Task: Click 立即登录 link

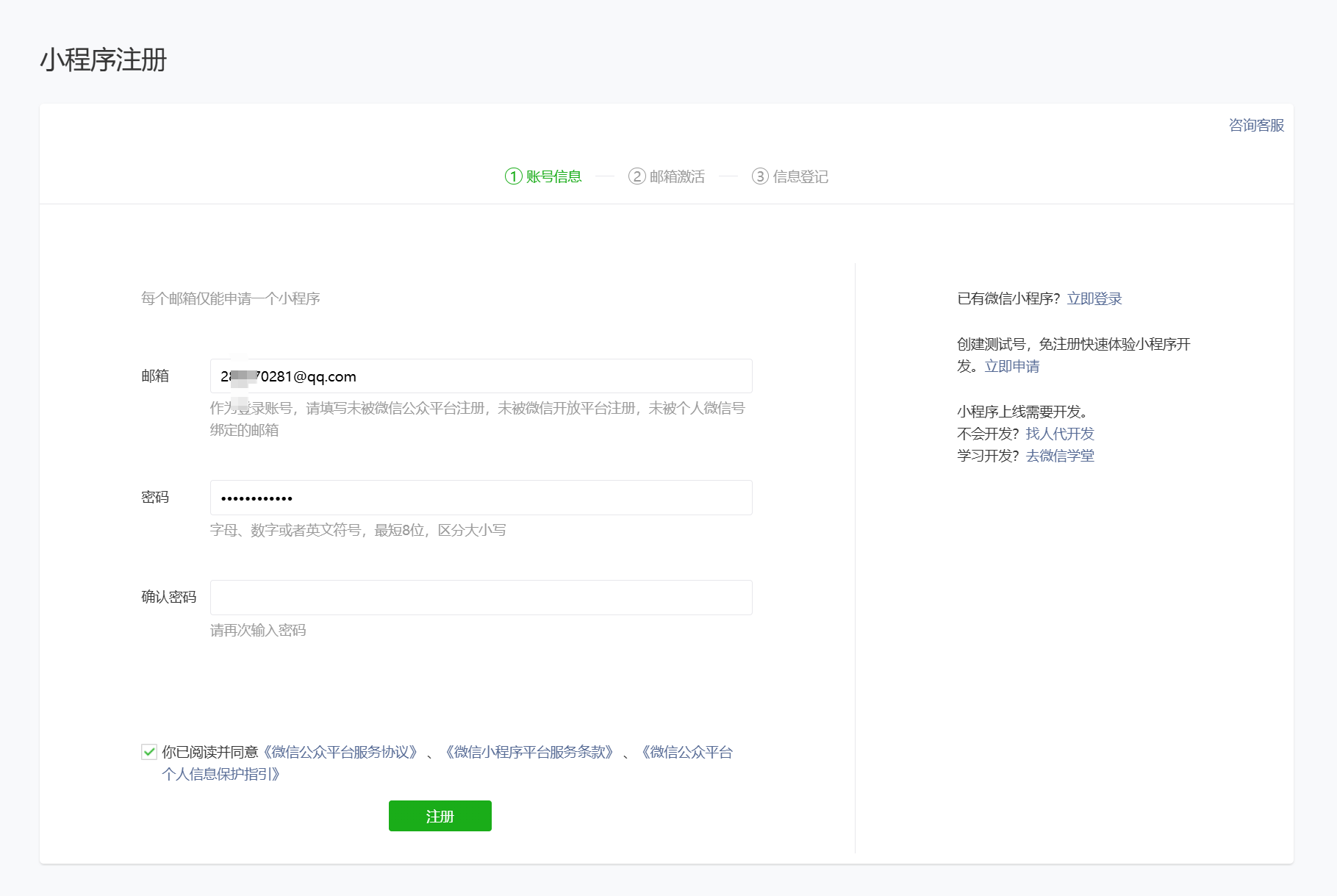Action: [1094, 298]
